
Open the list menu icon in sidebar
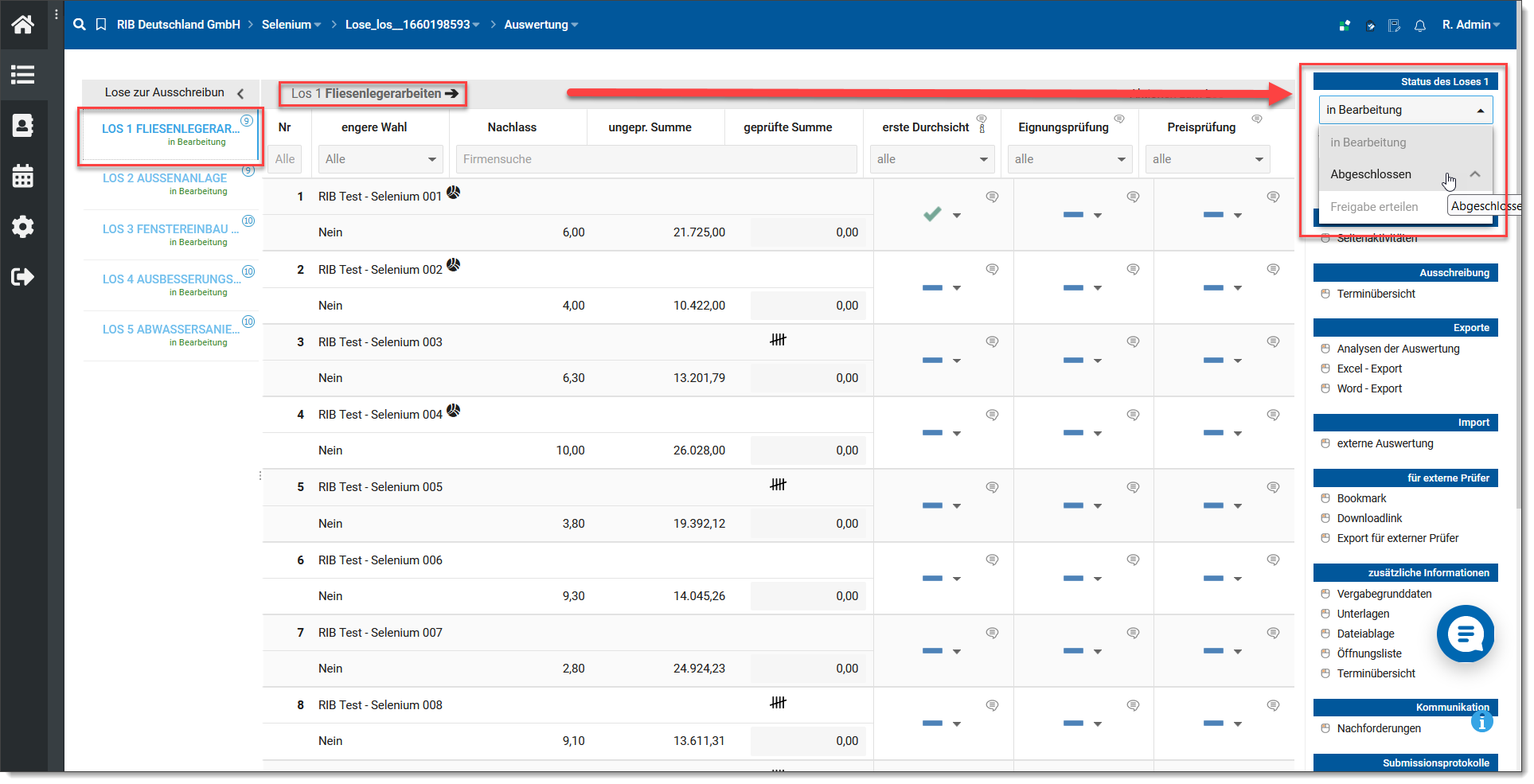point(22,75)
